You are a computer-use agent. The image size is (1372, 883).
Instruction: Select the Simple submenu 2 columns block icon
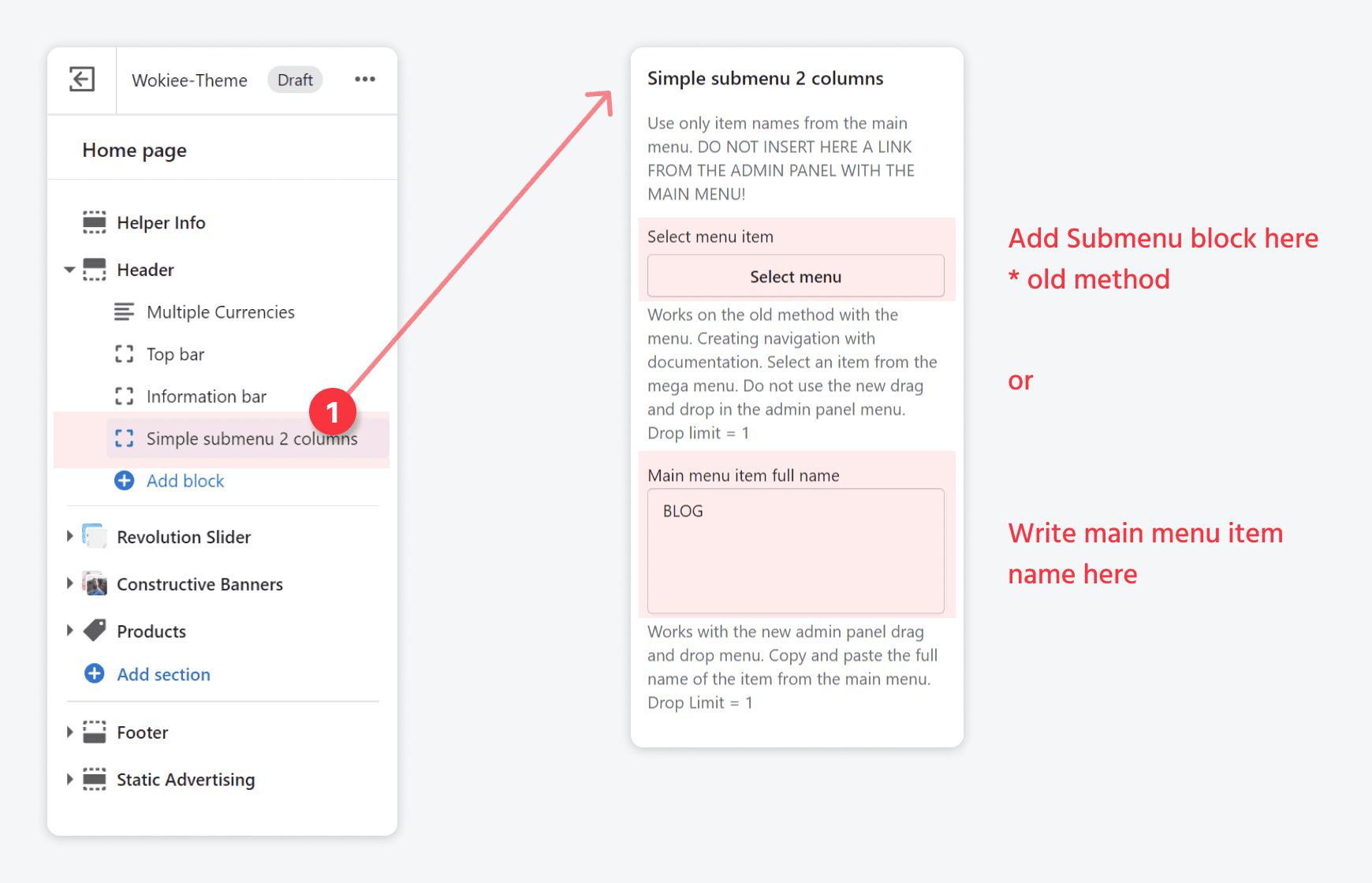125,438
